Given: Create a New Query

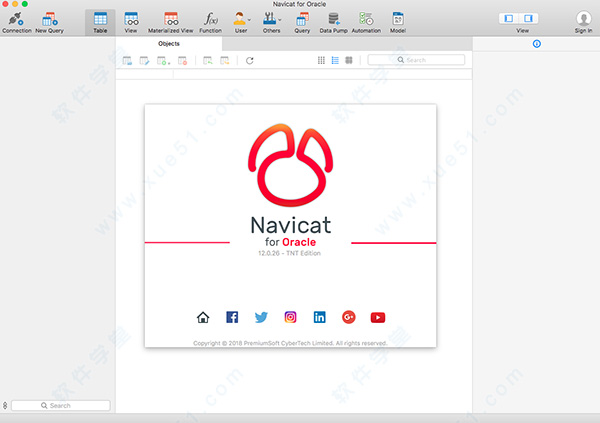Looking at the screenshot, I should [49, 22].
